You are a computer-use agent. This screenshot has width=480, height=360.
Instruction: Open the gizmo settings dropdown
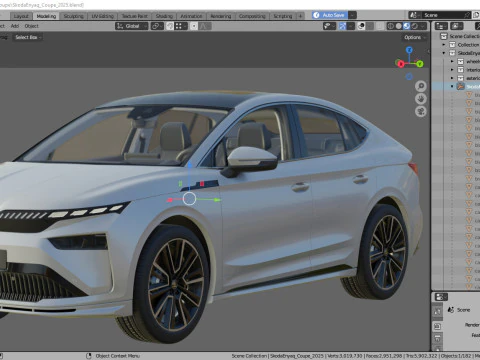tap(351, 26)
